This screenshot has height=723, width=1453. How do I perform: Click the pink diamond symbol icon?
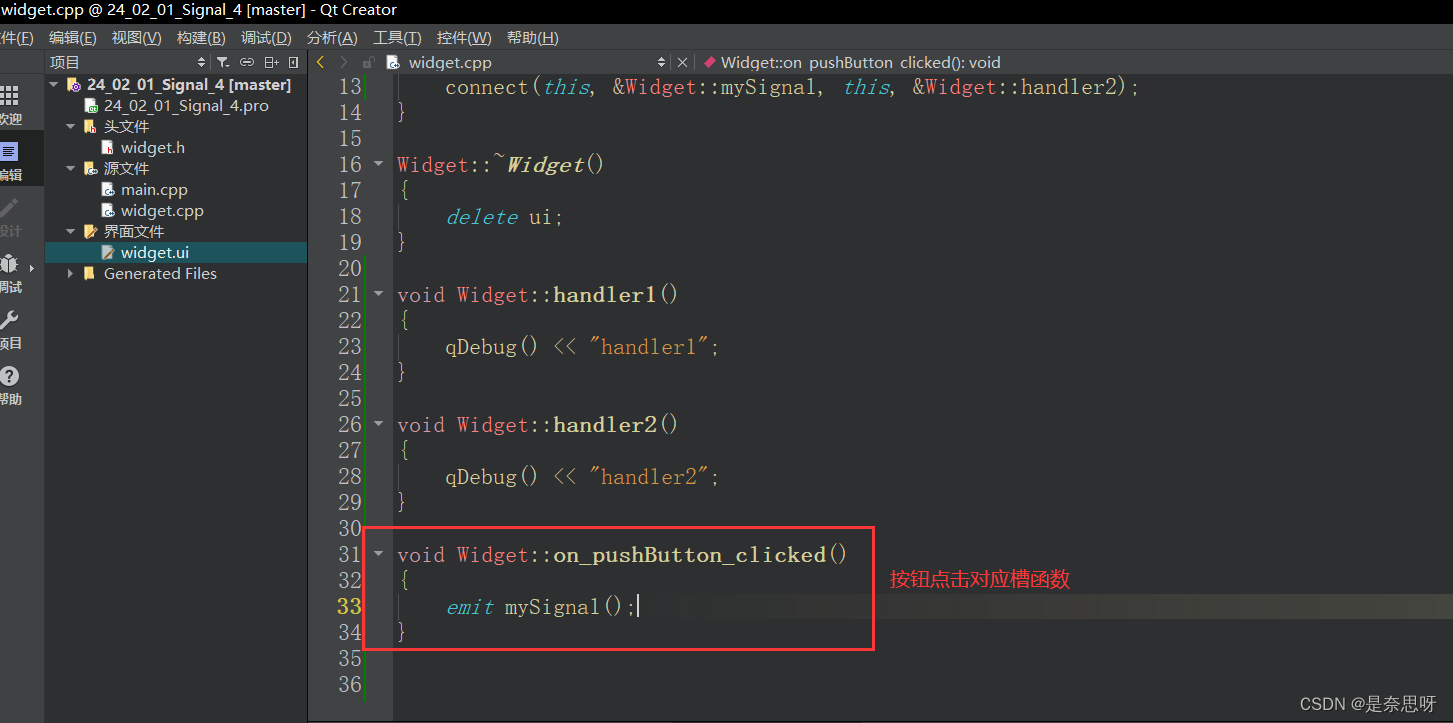(709, 62)
